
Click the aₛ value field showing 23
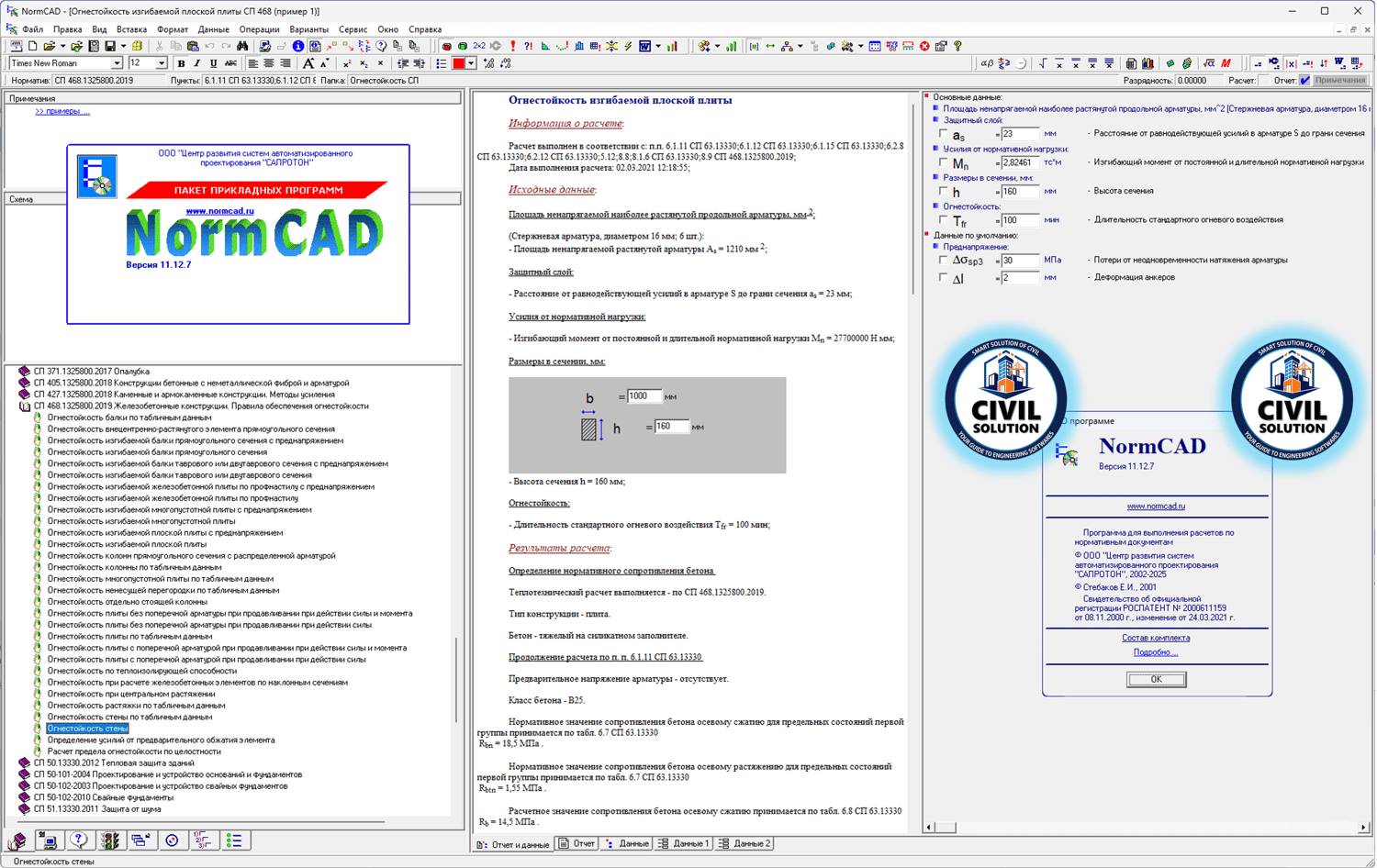tap(1020, 134)
